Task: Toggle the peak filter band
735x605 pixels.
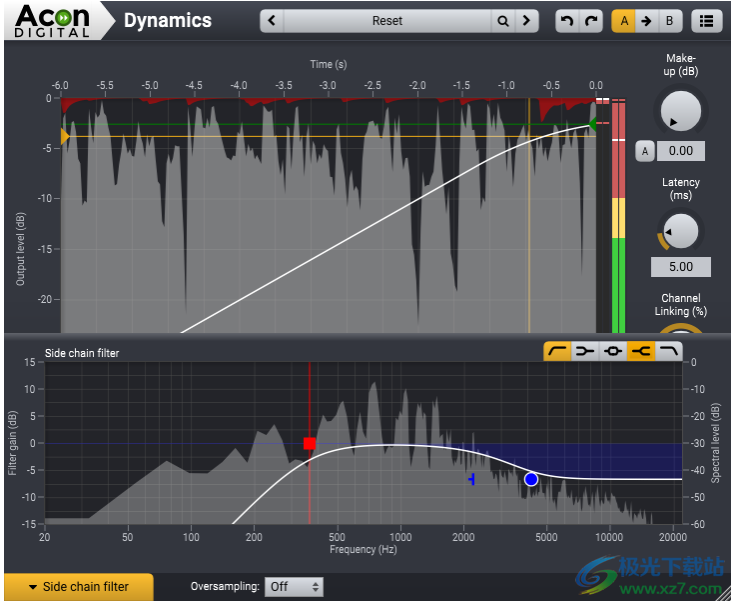Action: (613, 351)
